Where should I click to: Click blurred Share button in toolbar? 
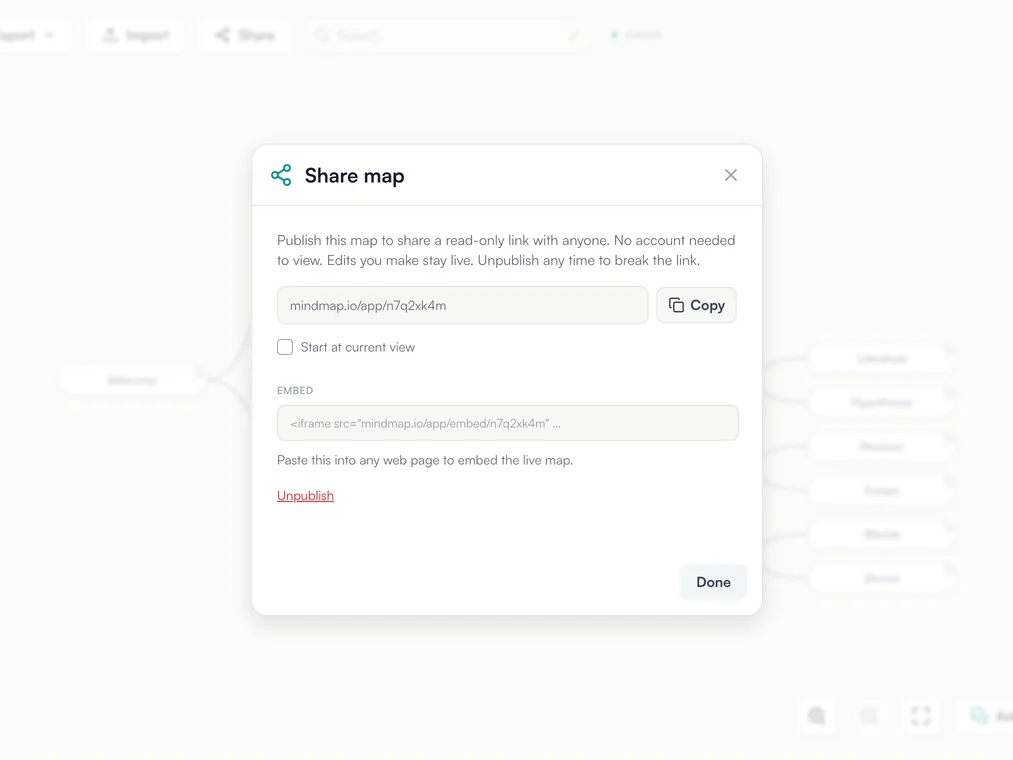tap(244, 35)
